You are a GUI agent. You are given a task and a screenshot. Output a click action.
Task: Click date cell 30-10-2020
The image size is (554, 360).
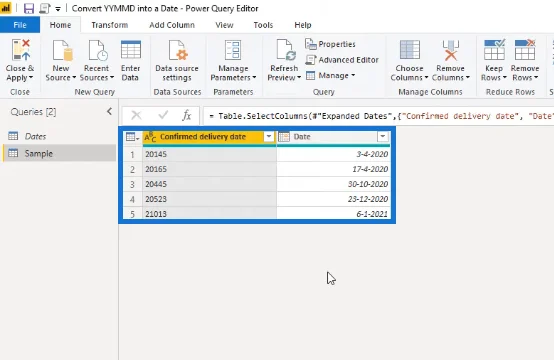click(x=334, y=184)
